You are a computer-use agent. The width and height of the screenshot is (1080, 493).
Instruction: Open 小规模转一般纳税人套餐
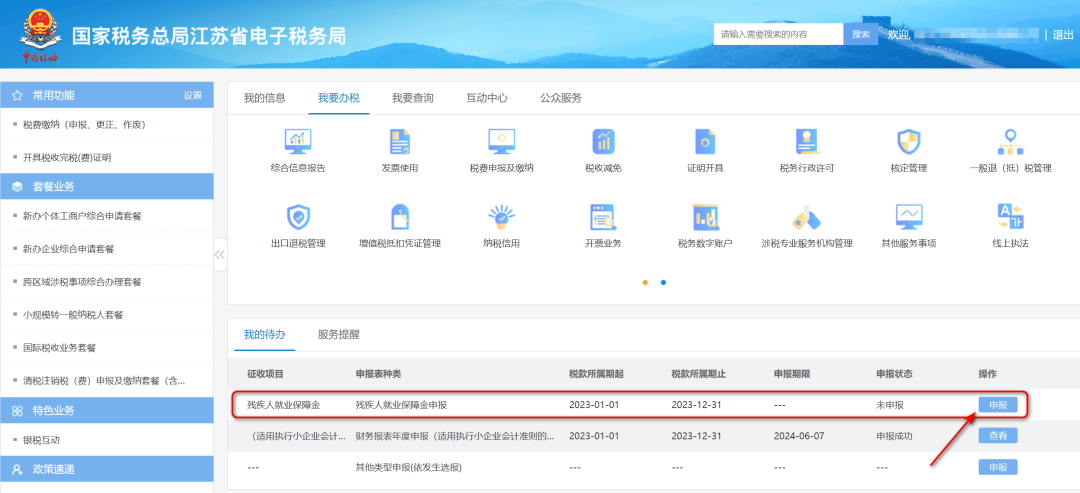tap(73, 315)
